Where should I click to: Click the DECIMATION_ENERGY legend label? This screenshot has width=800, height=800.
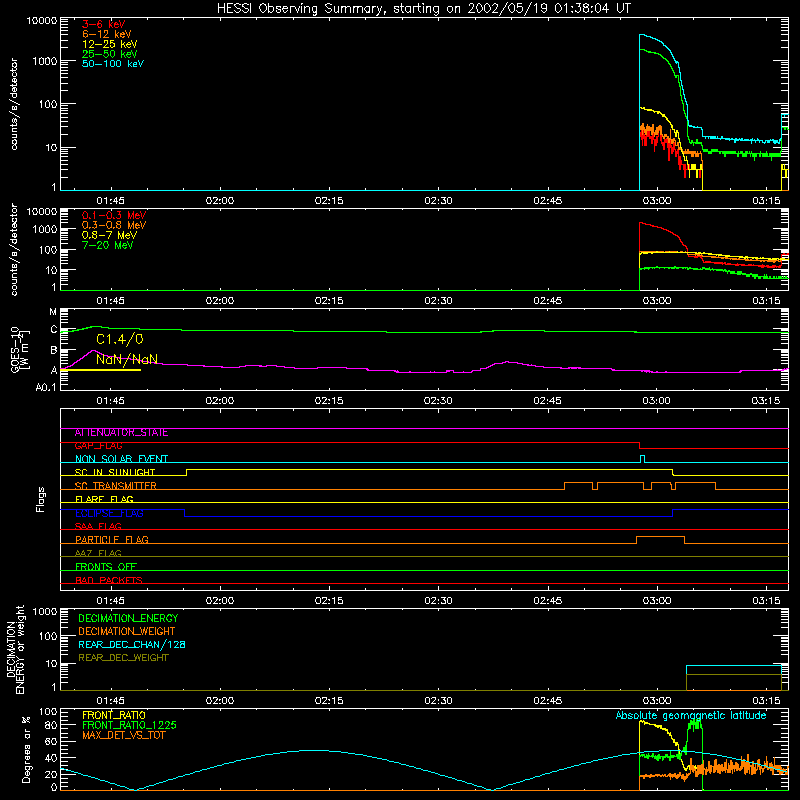coord(128,618)
